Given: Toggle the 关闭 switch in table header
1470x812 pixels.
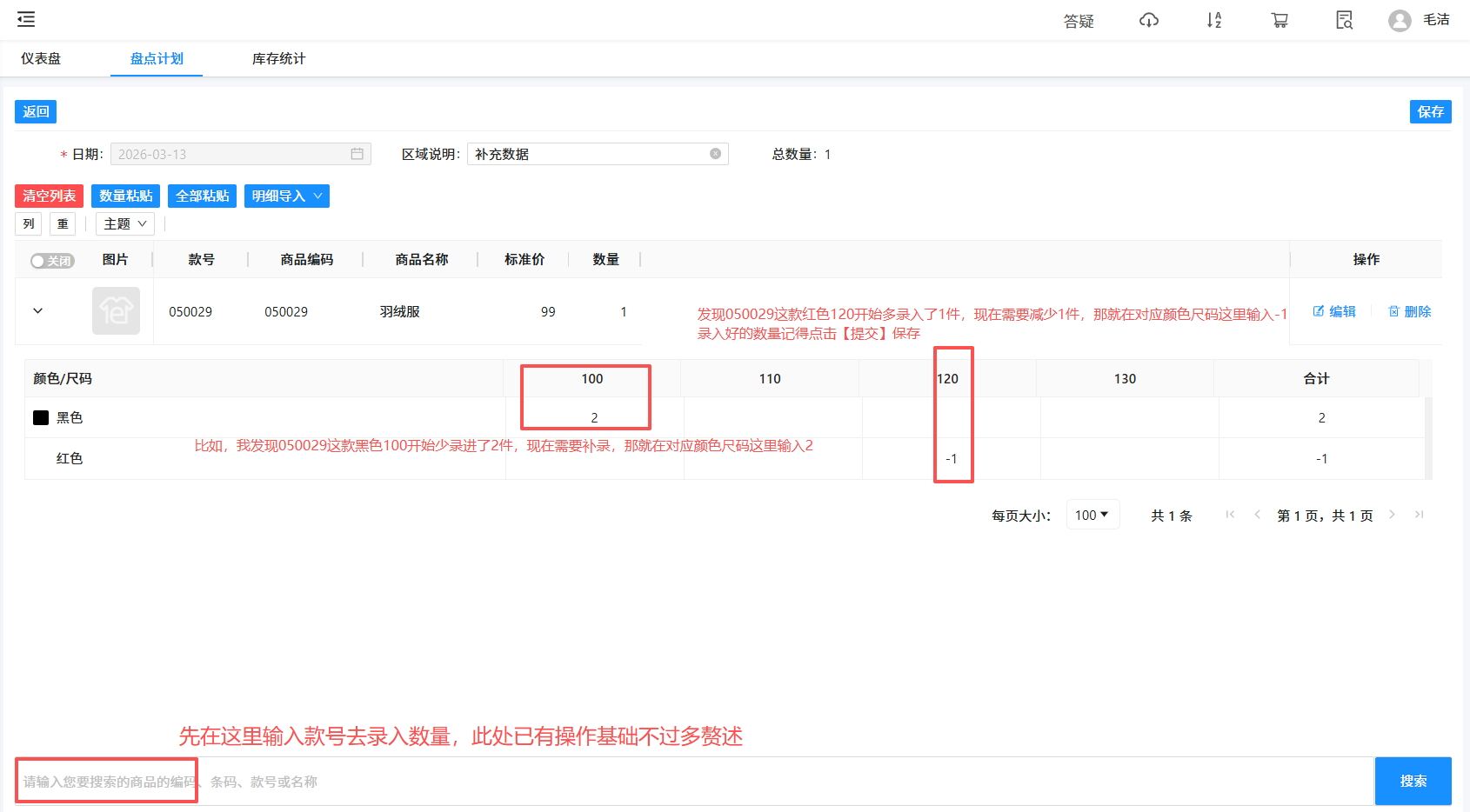Looking at the screenshot, I should (x=51, y=260).
